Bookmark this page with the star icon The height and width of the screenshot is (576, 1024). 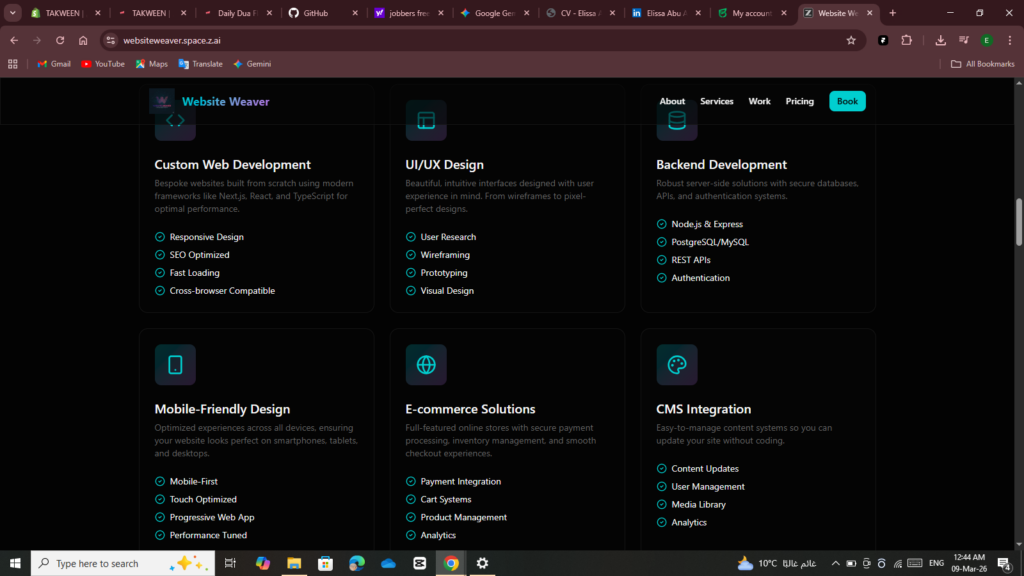coord(851,40)
